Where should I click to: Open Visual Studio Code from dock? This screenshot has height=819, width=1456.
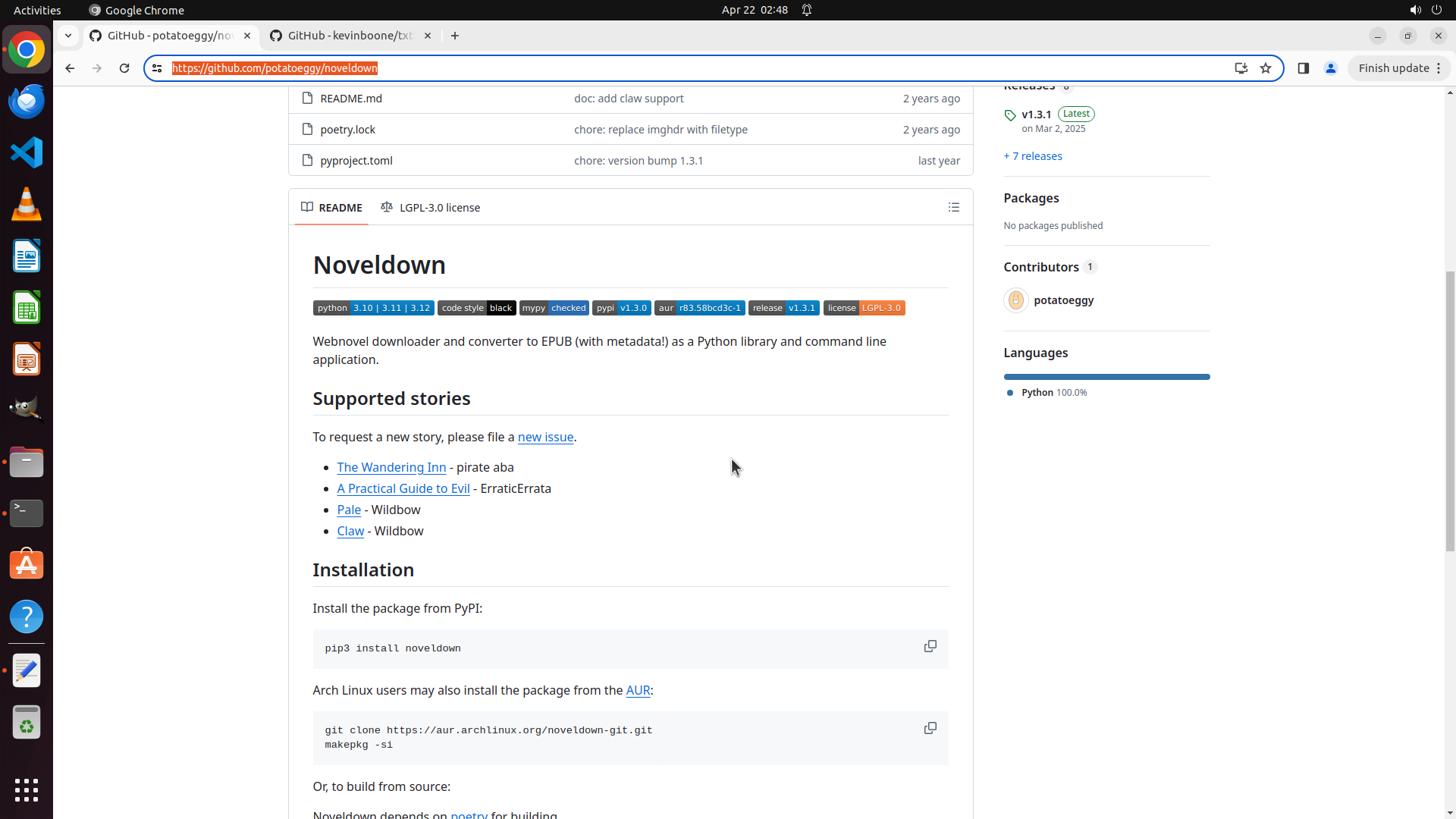pos(27,152)
